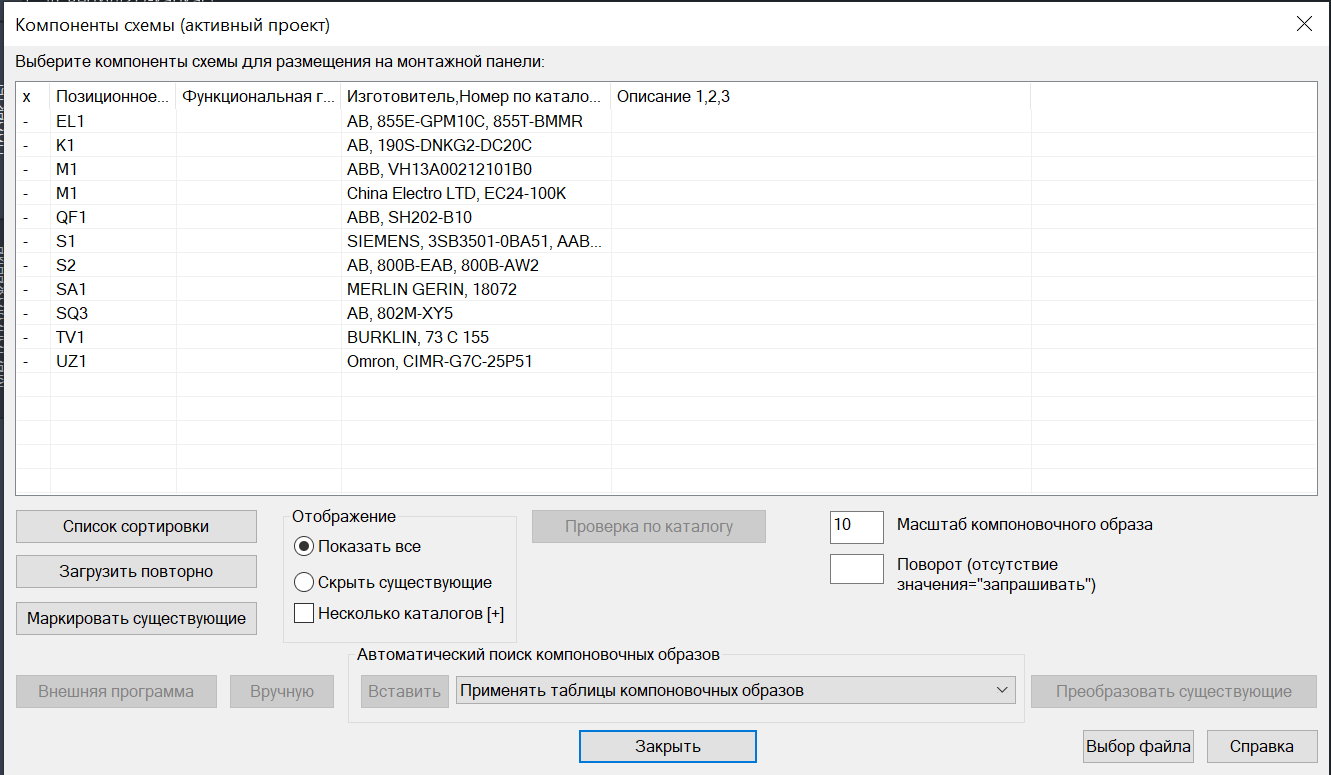Select the SA1 row
1331x775 pixels.
point(666,289)
